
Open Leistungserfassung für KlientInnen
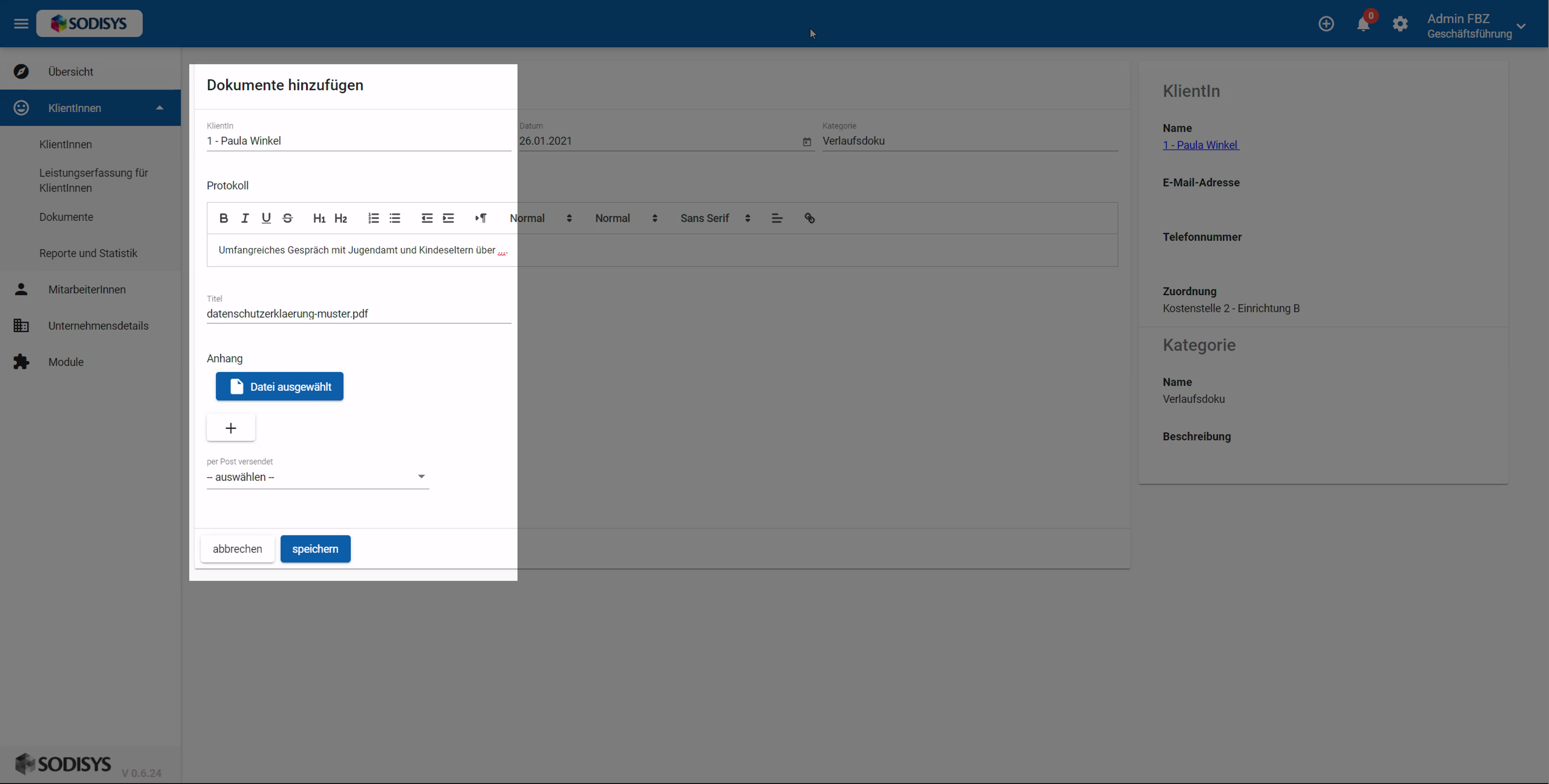tap(94, 180)
